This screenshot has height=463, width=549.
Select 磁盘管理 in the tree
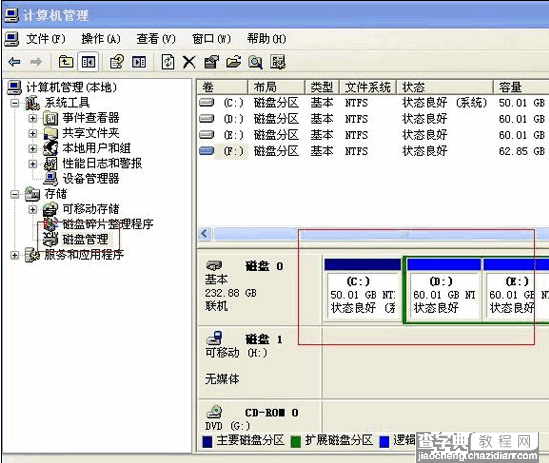point(85,240)
